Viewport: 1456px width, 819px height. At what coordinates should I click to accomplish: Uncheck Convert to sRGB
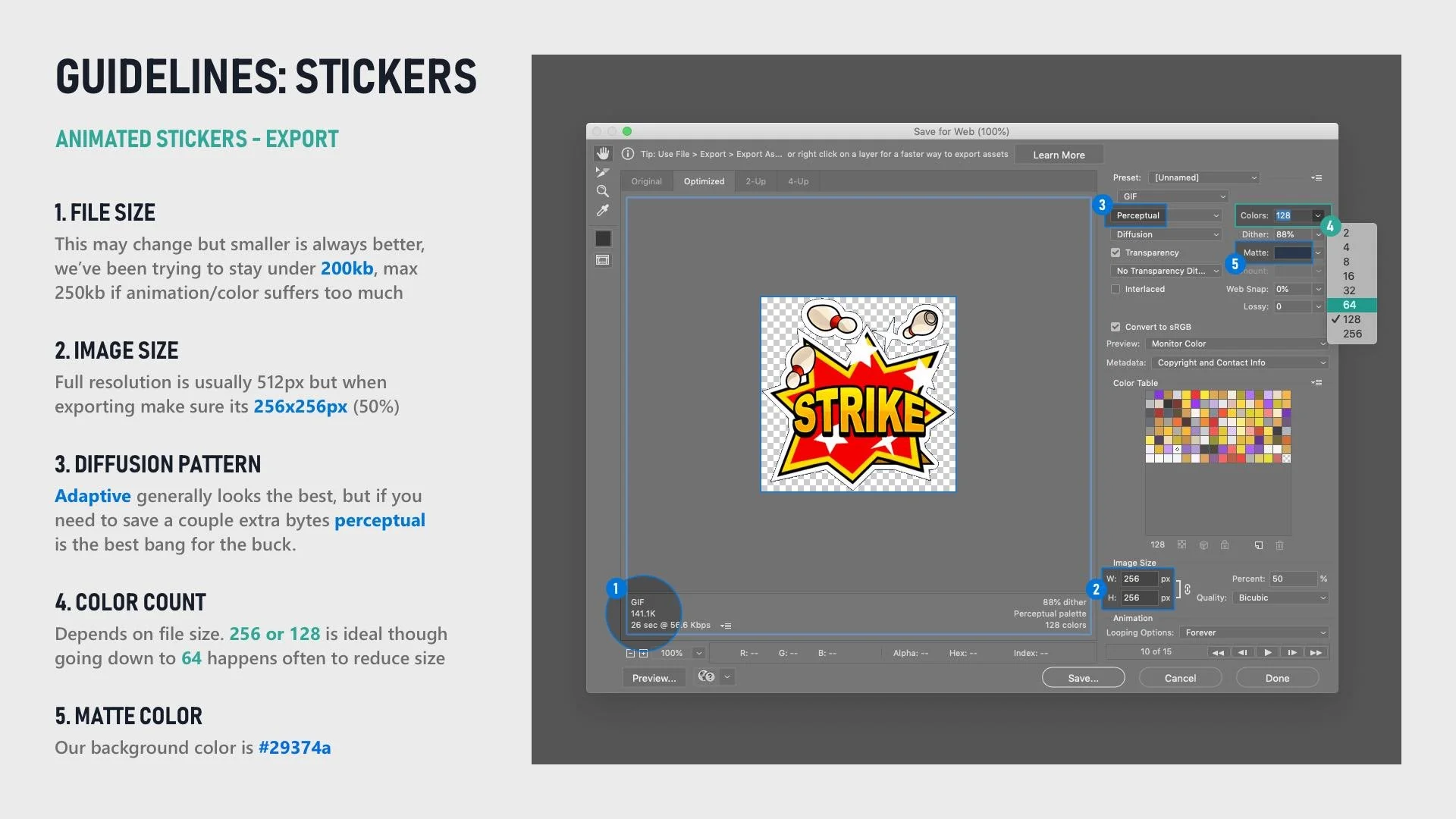[x=1116, y=327]
